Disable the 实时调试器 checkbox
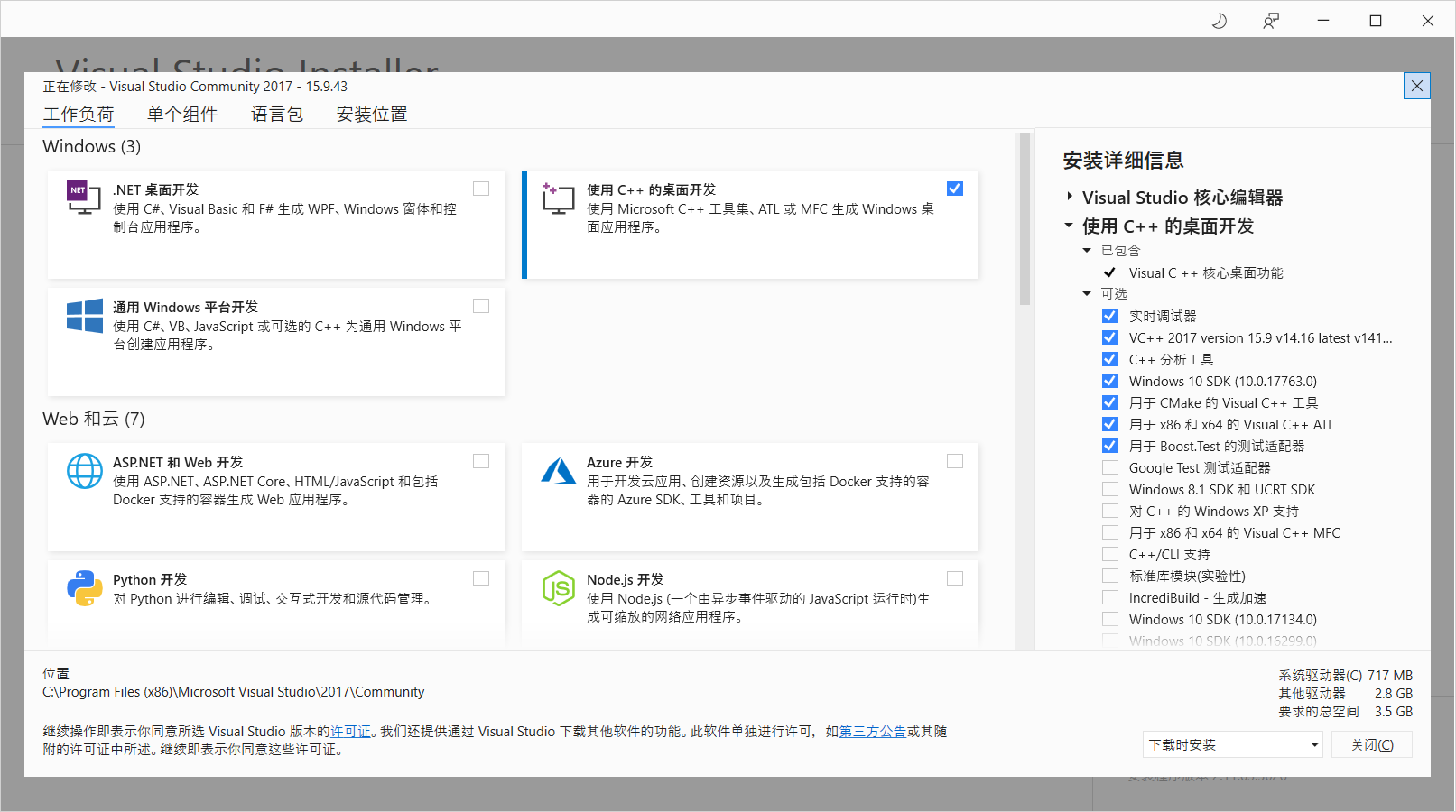The image size is (1456, 812). click(1109, 315)
